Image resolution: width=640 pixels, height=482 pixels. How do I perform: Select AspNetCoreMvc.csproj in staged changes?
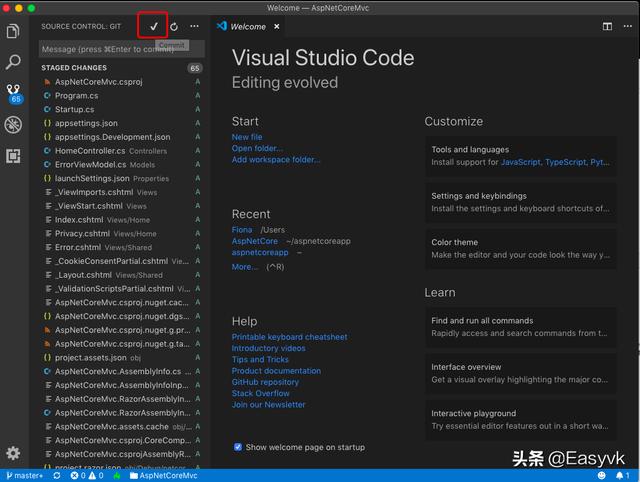[122, 82]
